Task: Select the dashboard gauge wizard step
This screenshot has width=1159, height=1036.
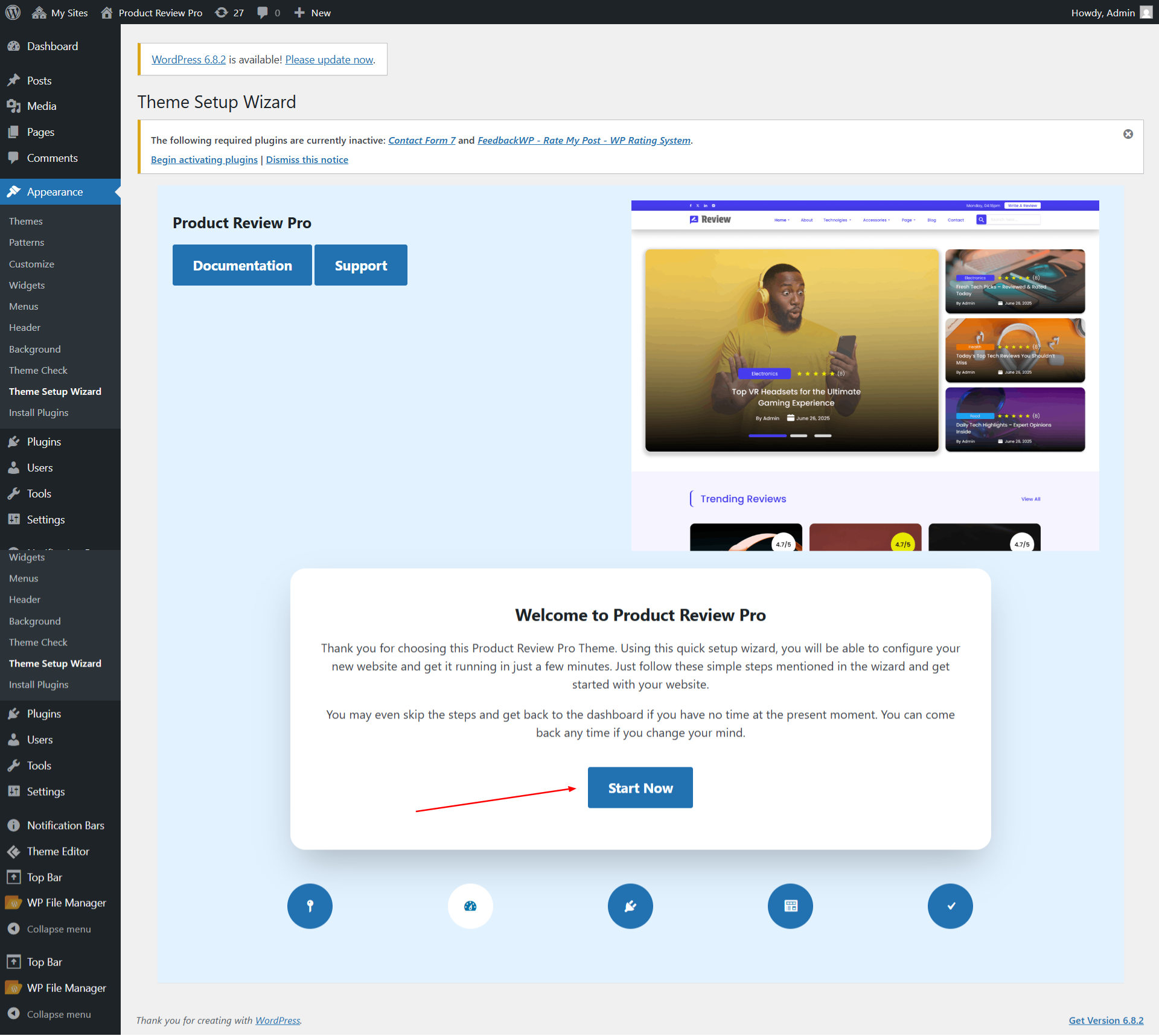Action: click(470, 906)
